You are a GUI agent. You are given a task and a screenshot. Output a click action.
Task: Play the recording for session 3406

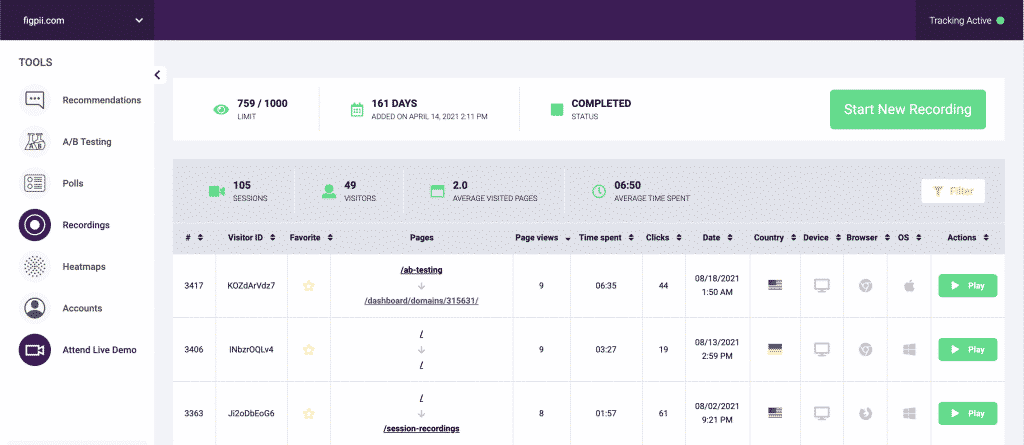click(x=967, y=349)
